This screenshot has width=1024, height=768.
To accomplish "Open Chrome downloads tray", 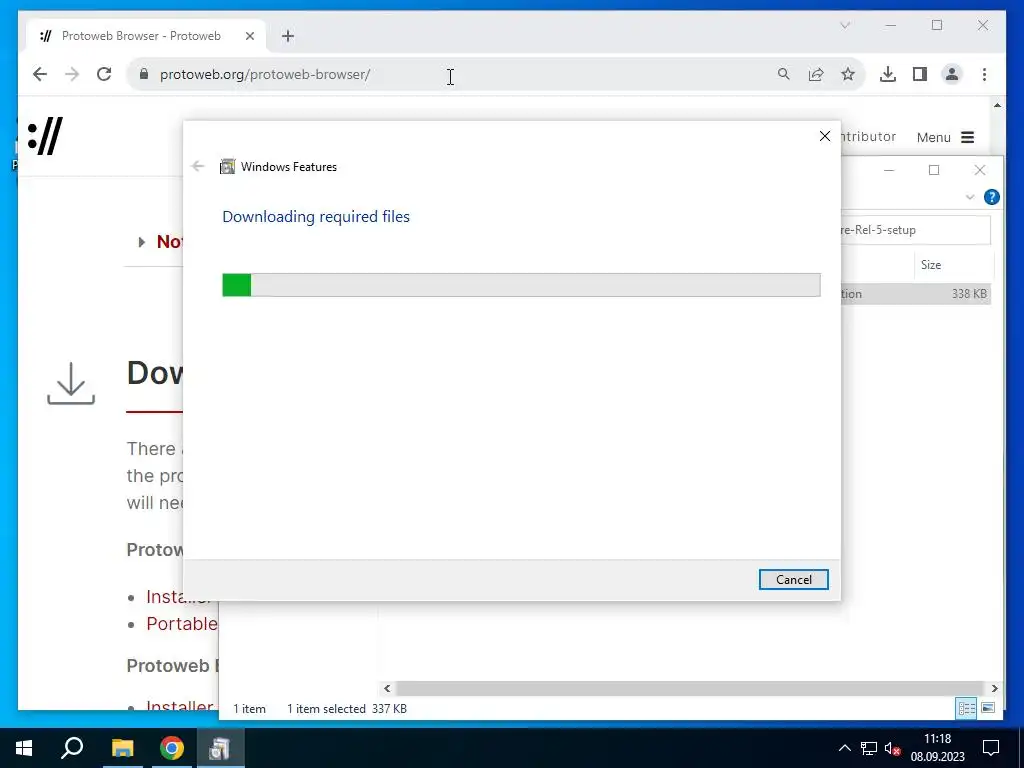I will point(888,74).
